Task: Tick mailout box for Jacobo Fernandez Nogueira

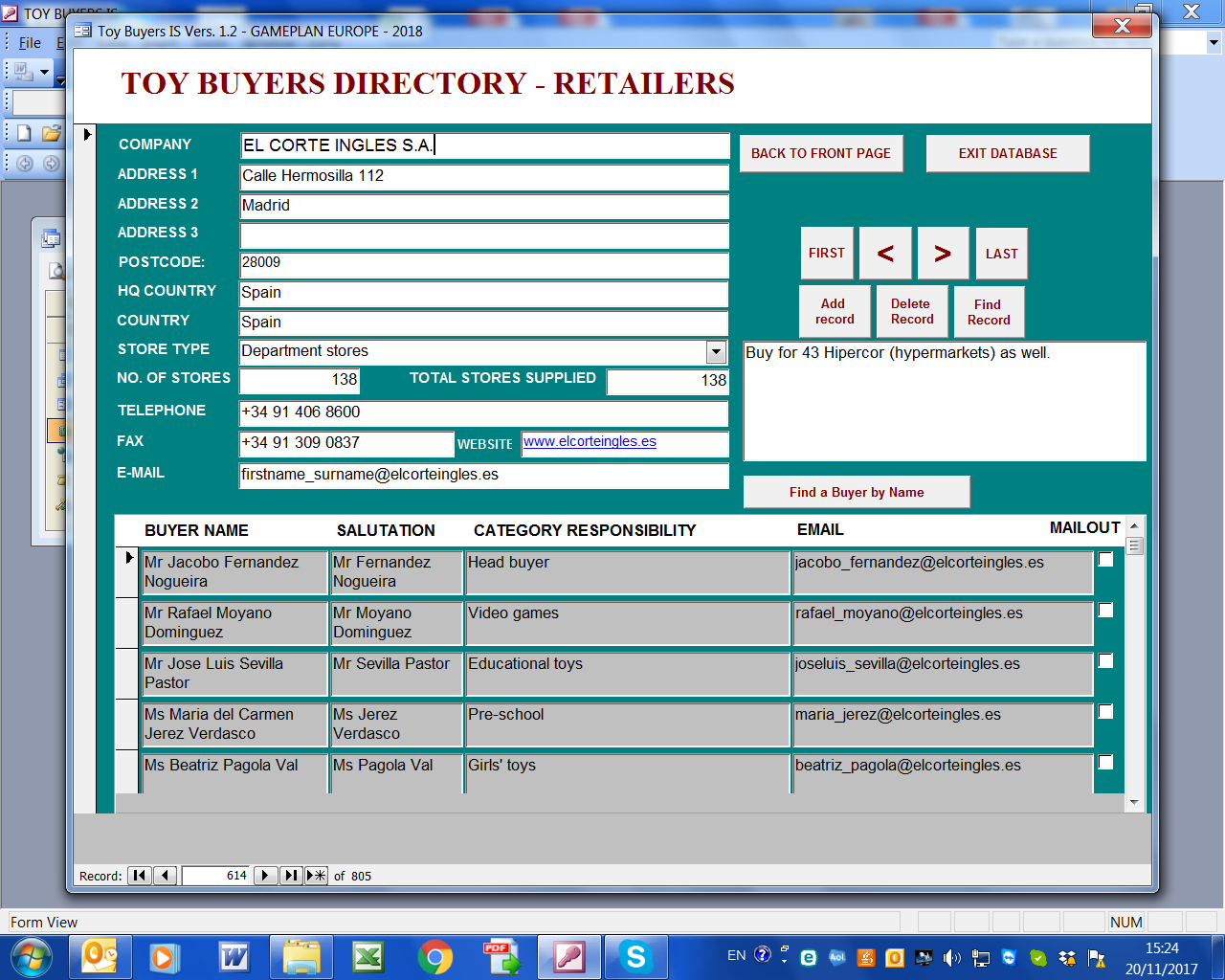Action: coord(1105,559)
